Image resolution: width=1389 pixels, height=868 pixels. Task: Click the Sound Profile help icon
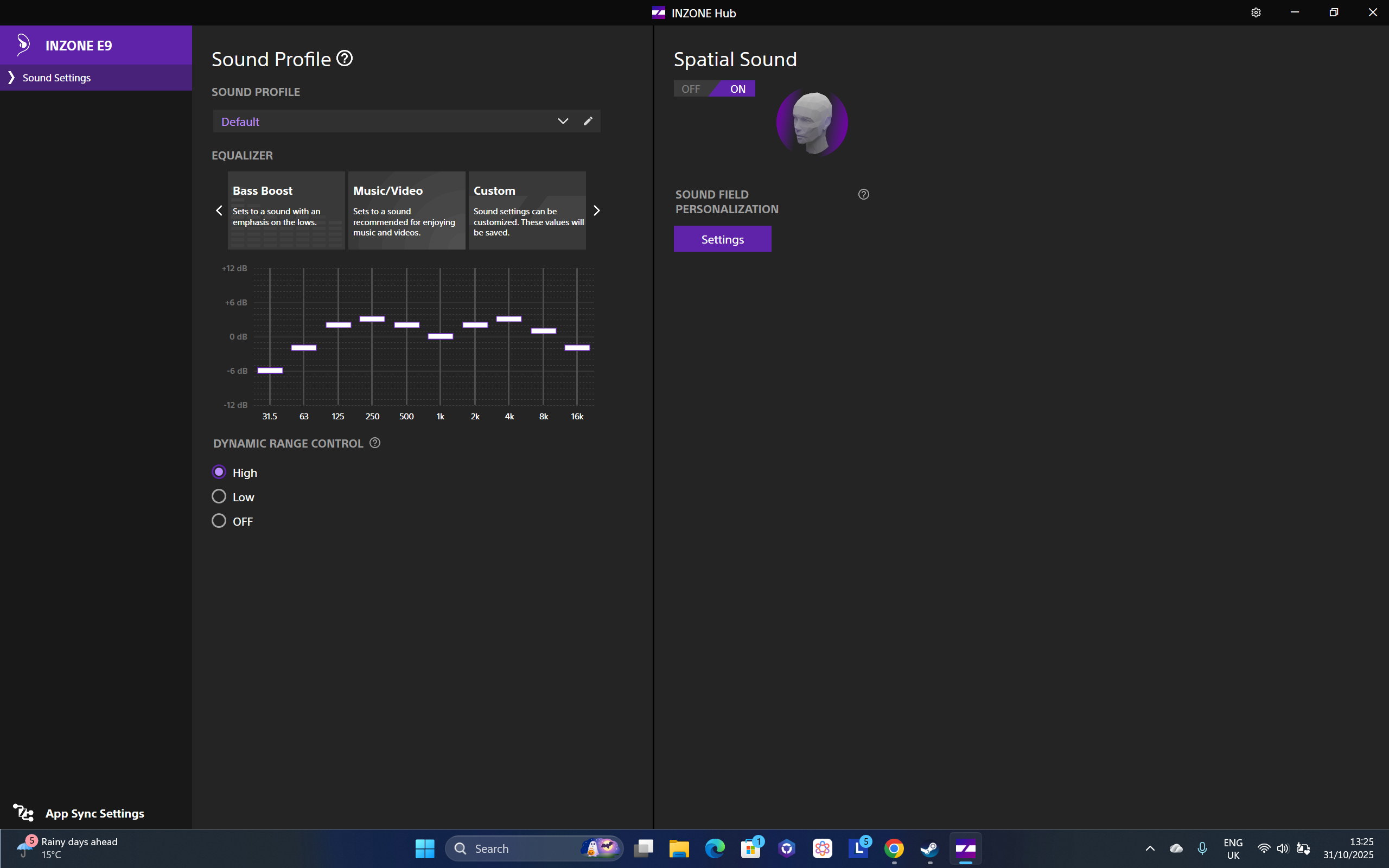pyautogui.click(x=345, y=59)
